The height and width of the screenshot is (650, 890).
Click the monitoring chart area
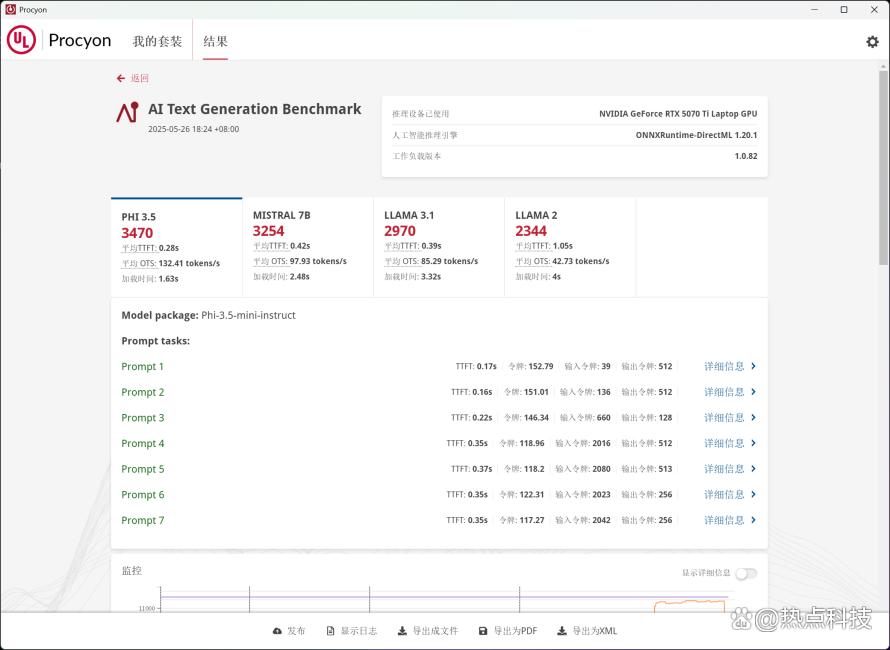443,599
